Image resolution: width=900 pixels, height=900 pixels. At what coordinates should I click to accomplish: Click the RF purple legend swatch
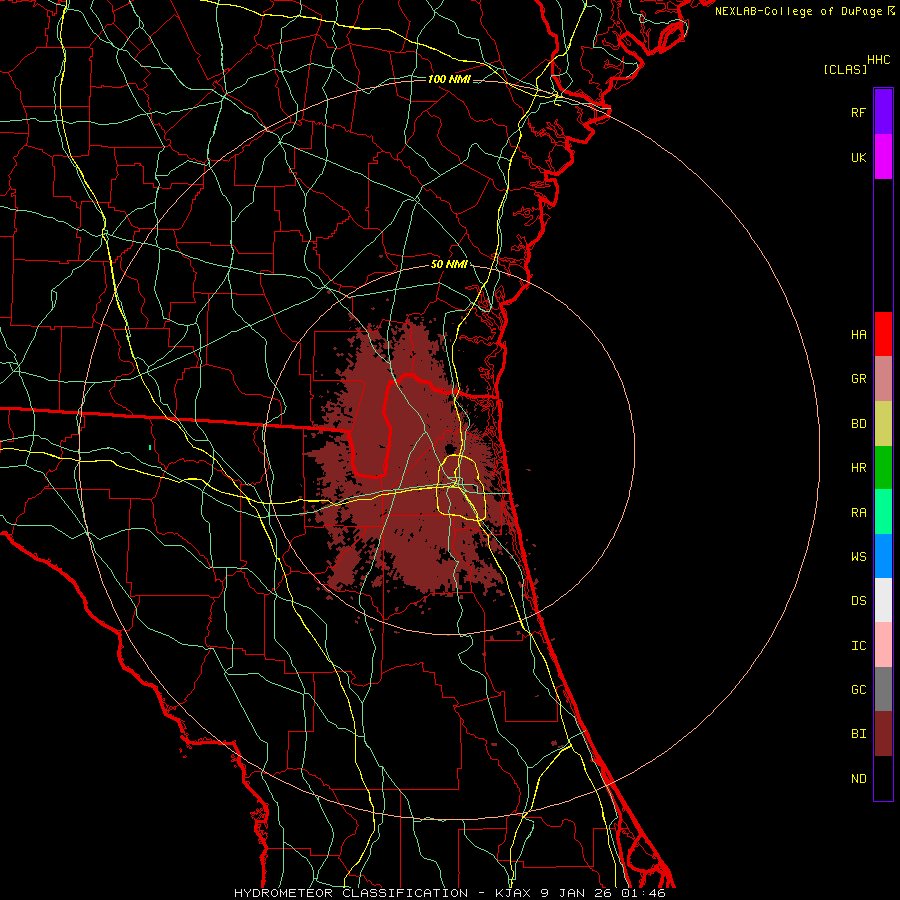tap(883, 112)
